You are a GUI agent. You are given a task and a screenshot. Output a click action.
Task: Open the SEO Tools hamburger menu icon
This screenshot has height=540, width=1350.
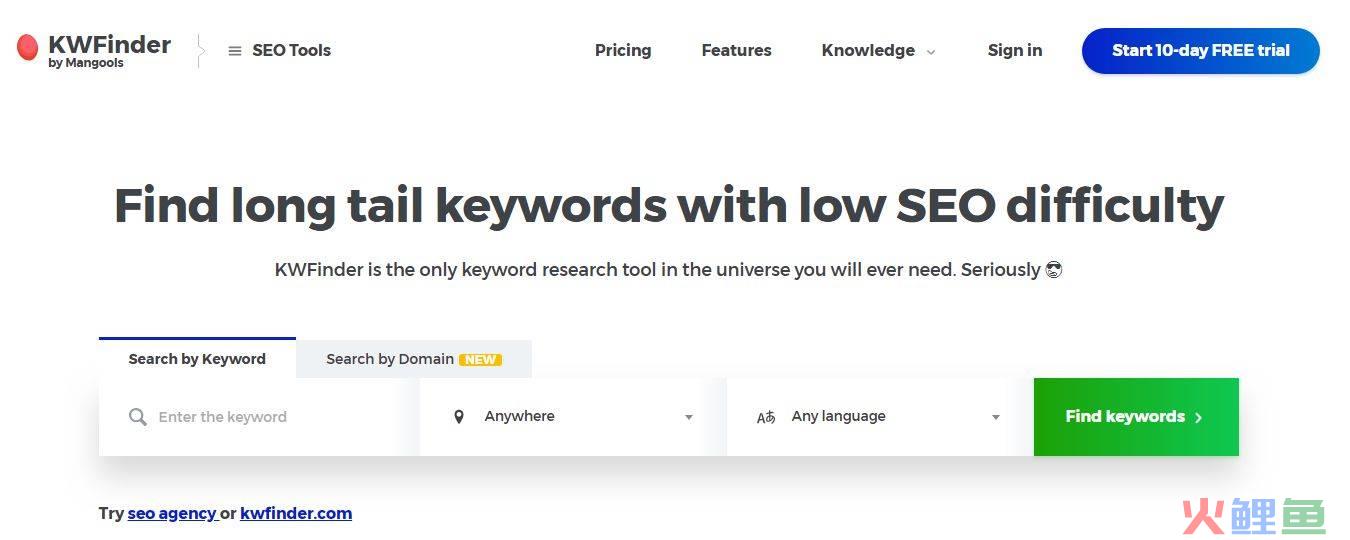pyautogui.click(x=235, y=51)
